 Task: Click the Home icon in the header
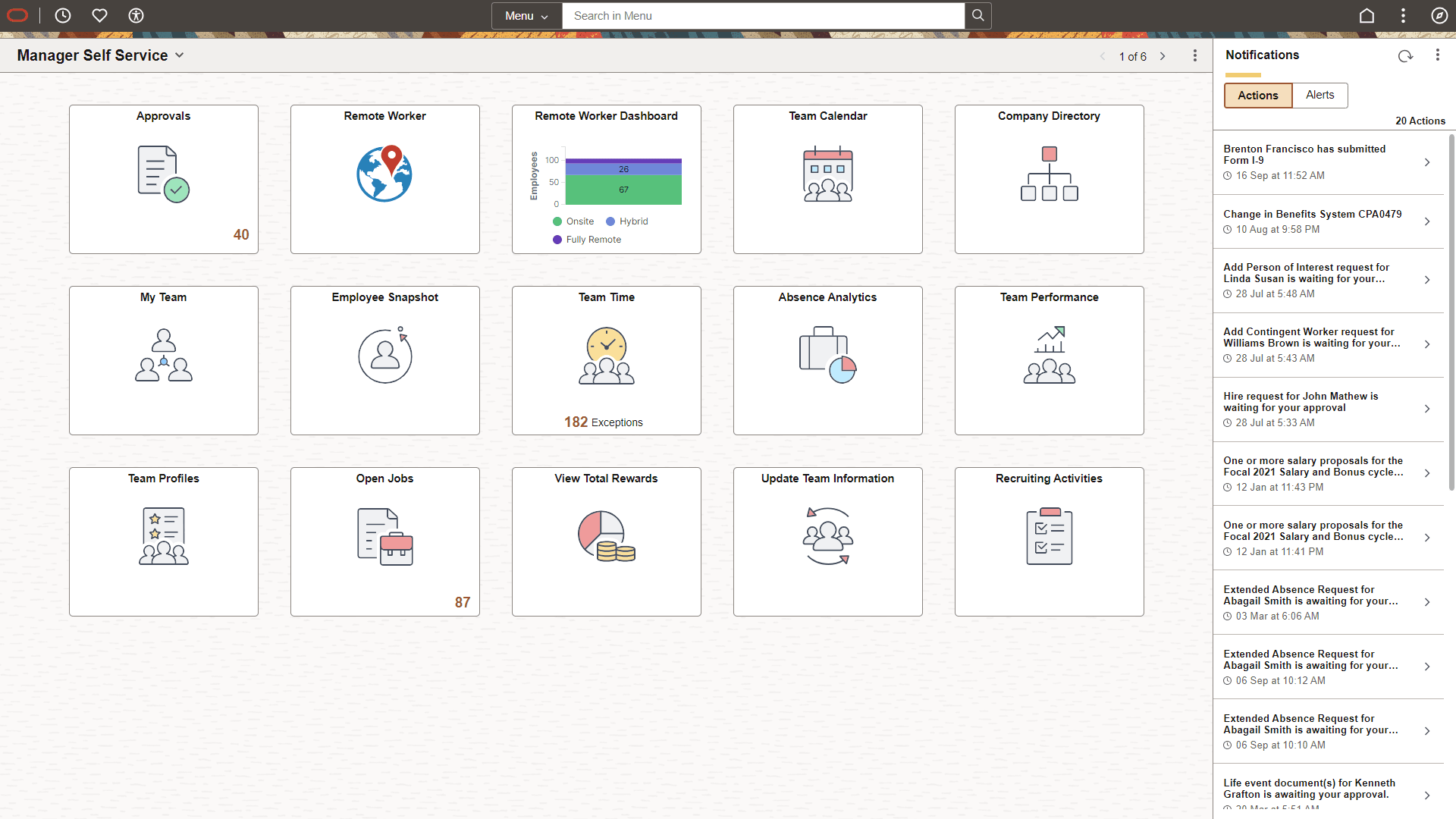1367,15
